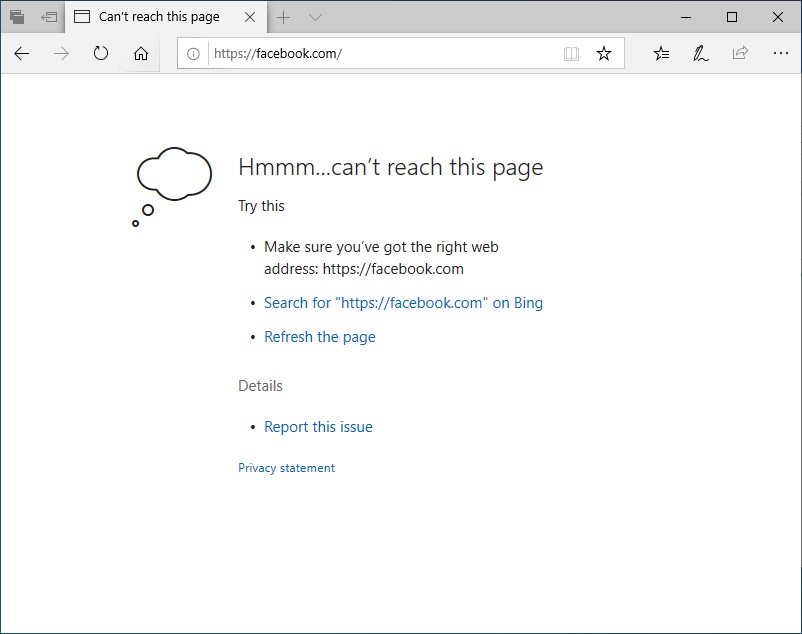
Task: Open a new tab with plus button
Action: coord(283,17)
